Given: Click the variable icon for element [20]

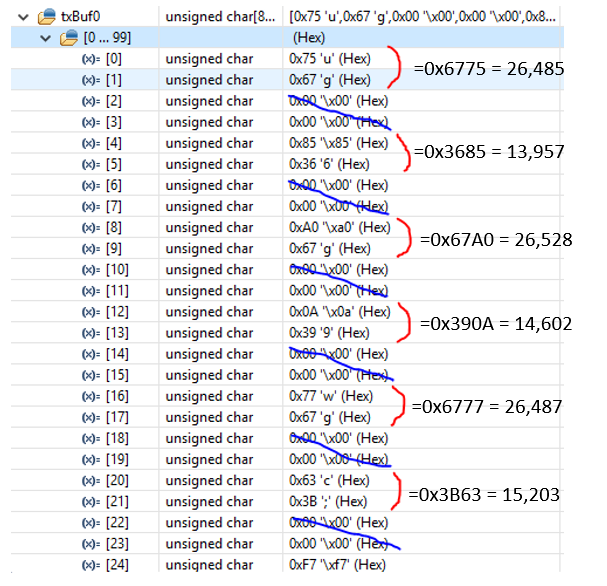Looking at the screenshot, I should [x=91, y=481].
